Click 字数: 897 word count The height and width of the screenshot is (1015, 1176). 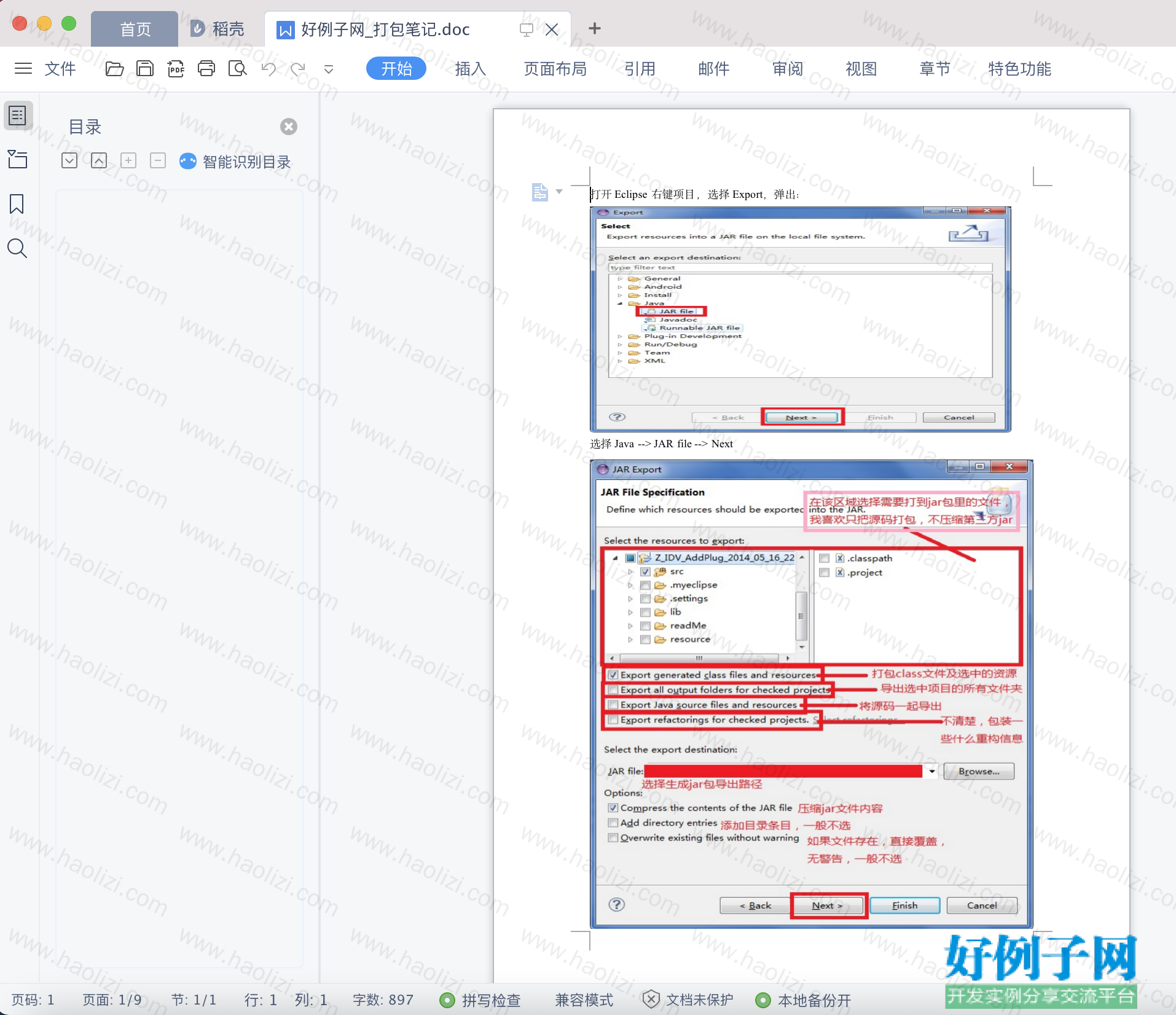click(x=383, y=1000)
